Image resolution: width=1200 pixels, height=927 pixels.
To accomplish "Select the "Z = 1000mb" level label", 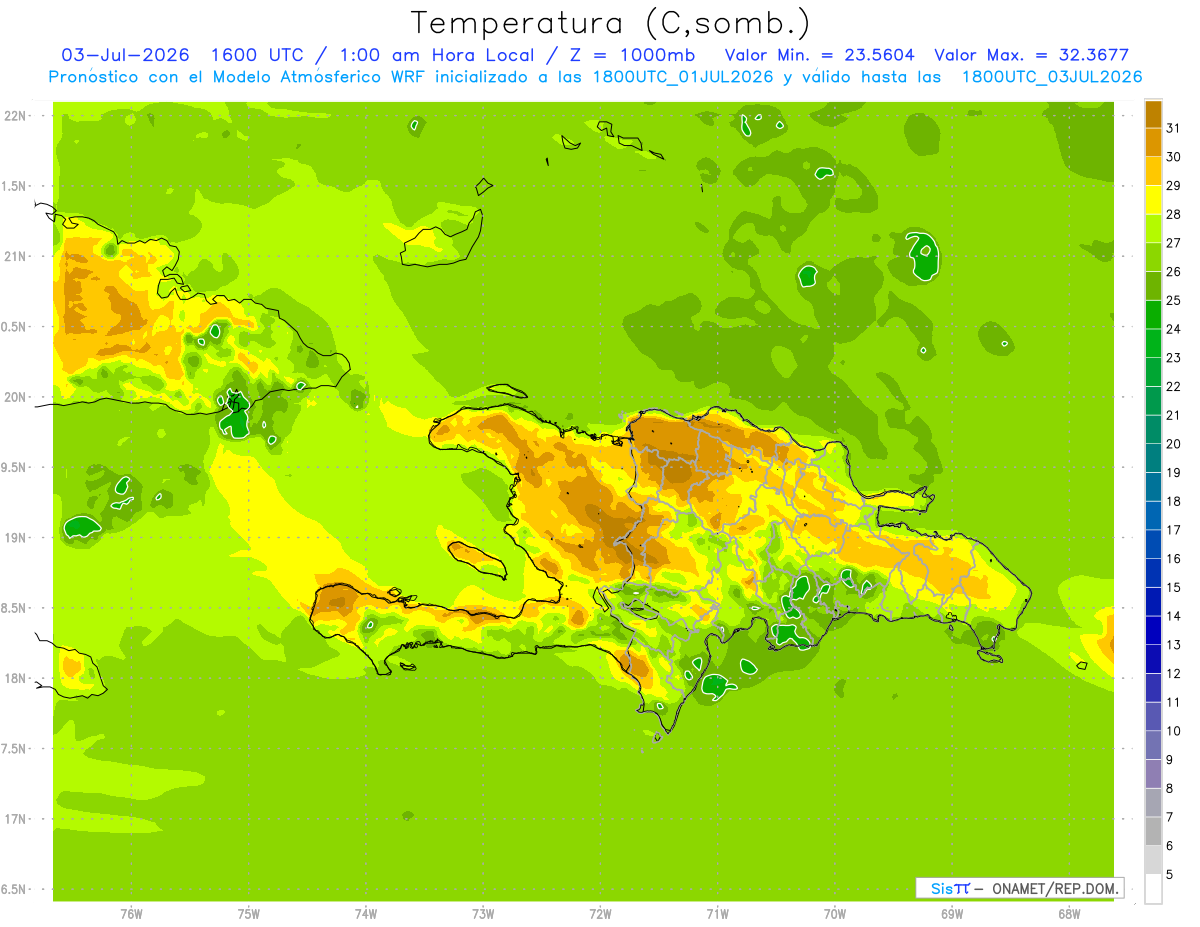I will [631, 55].
